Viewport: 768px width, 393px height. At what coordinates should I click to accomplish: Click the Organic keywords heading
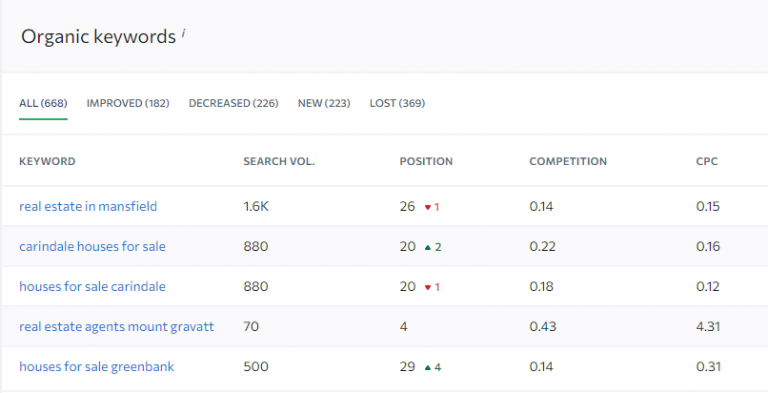(98, 37)
